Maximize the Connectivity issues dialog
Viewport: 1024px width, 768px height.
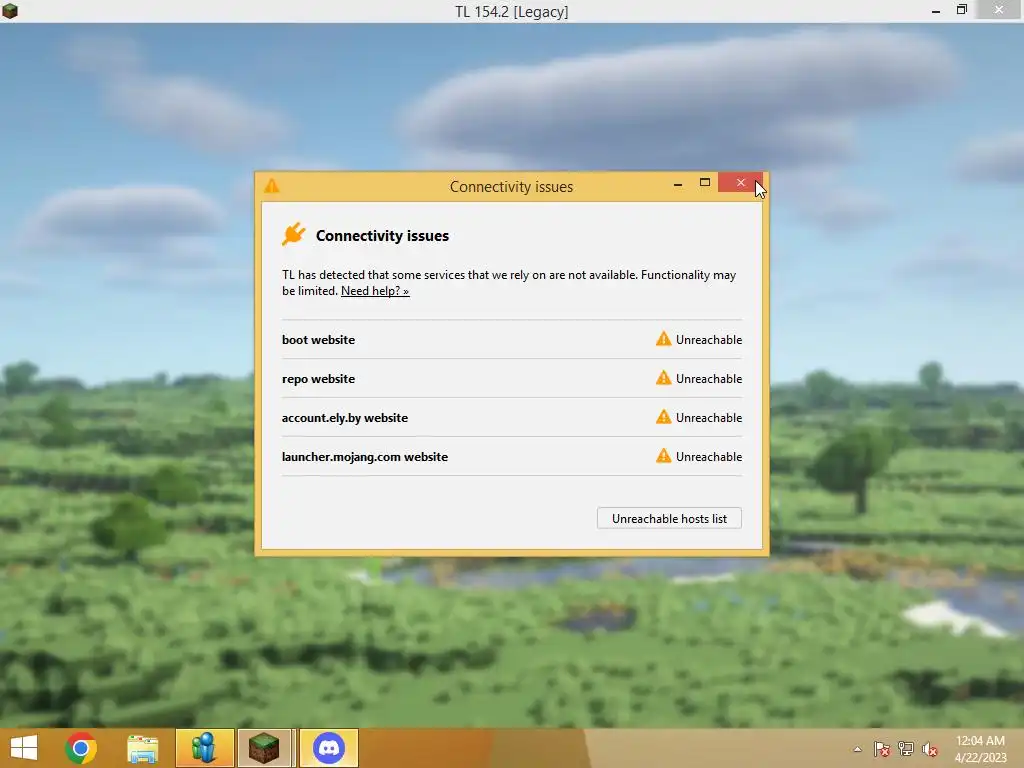pos(705,182)
